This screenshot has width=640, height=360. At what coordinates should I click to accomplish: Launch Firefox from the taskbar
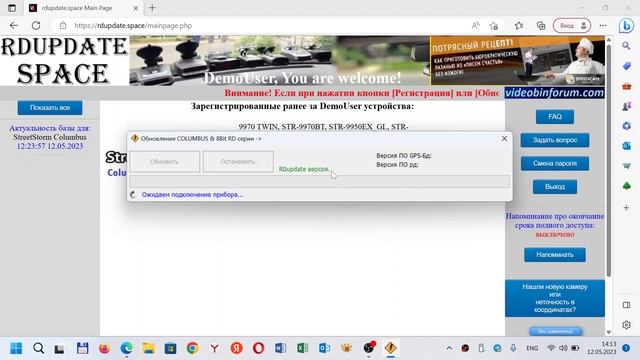[x=104, y=348]
